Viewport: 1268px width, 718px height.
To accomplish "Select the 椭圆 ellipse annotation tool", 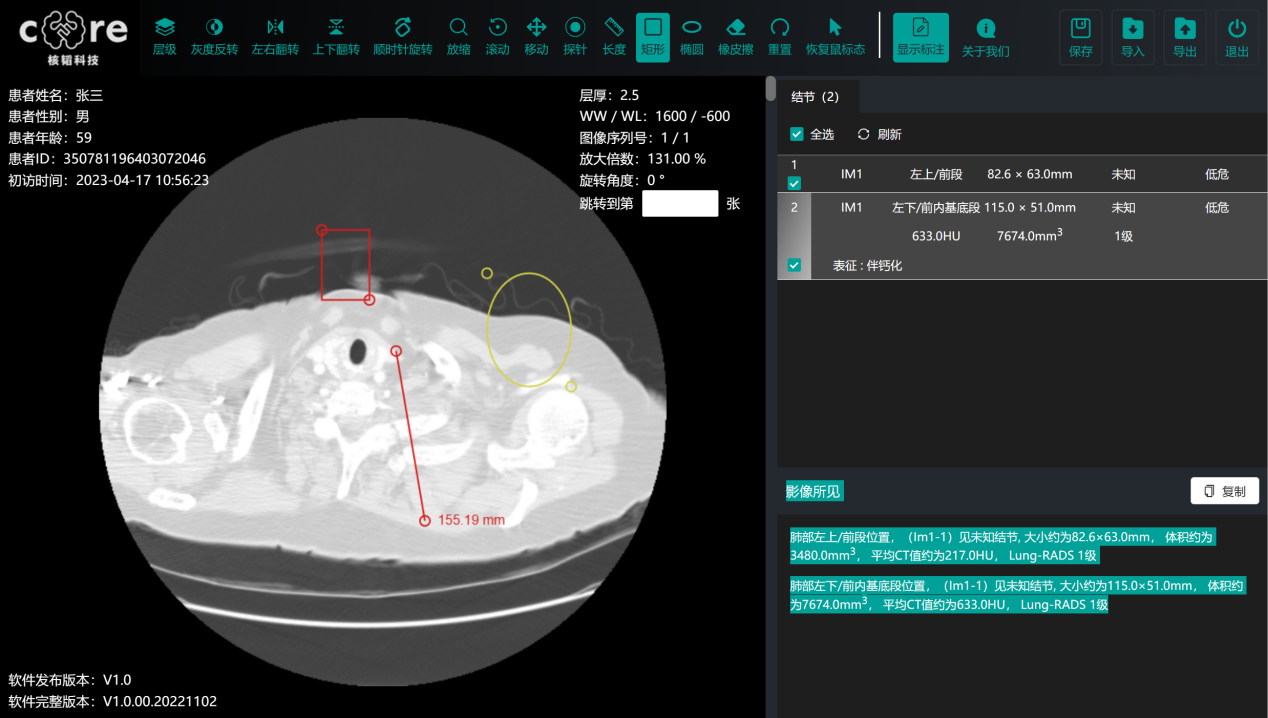I will (x=691, y=37).
